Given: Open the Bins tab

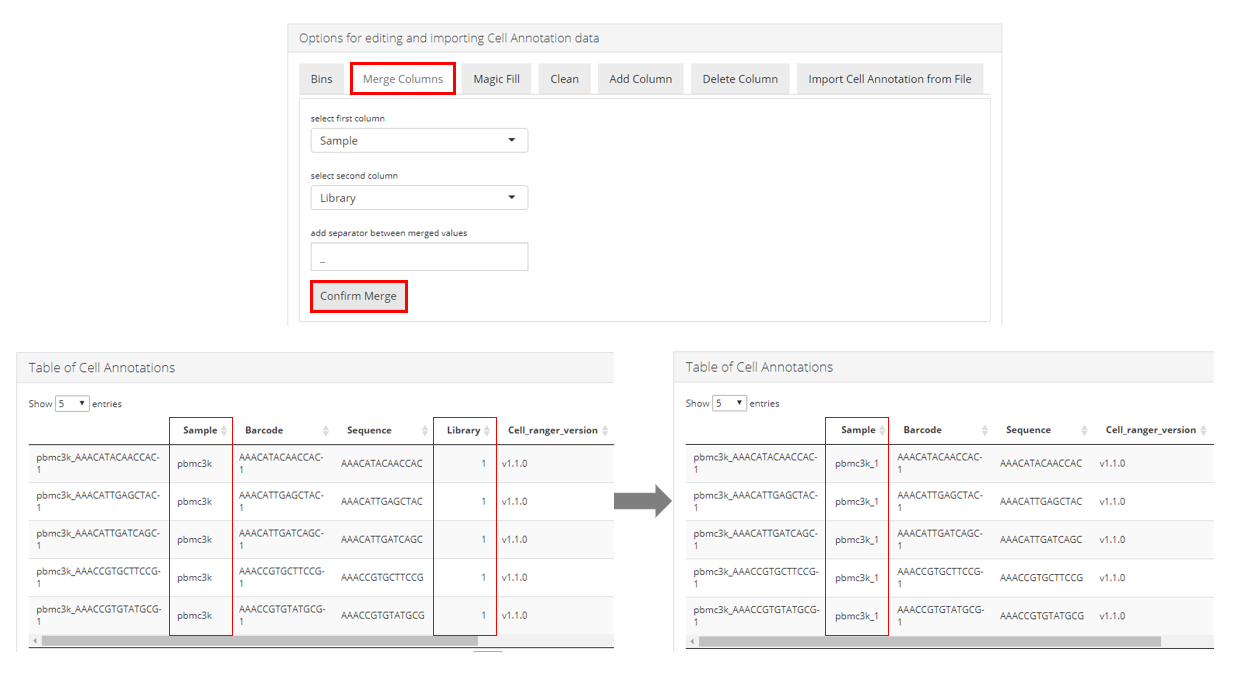Looking at the screenshot, I should click(321, 79).
